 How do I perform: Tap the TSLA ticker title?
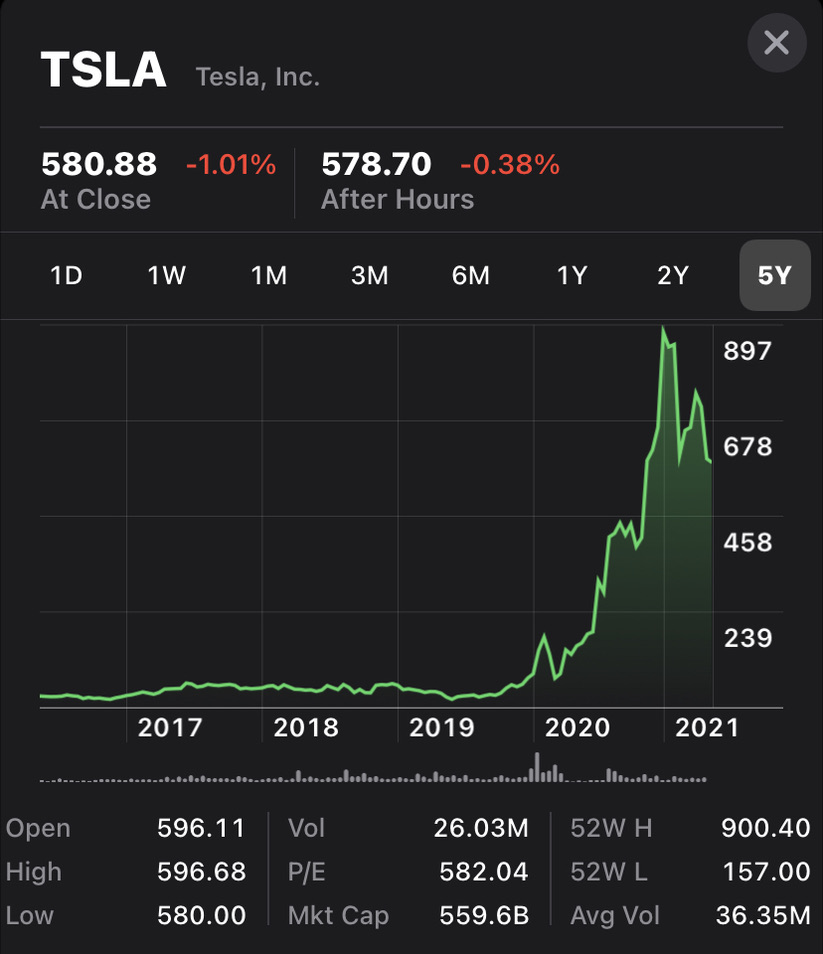click(103, 70)
